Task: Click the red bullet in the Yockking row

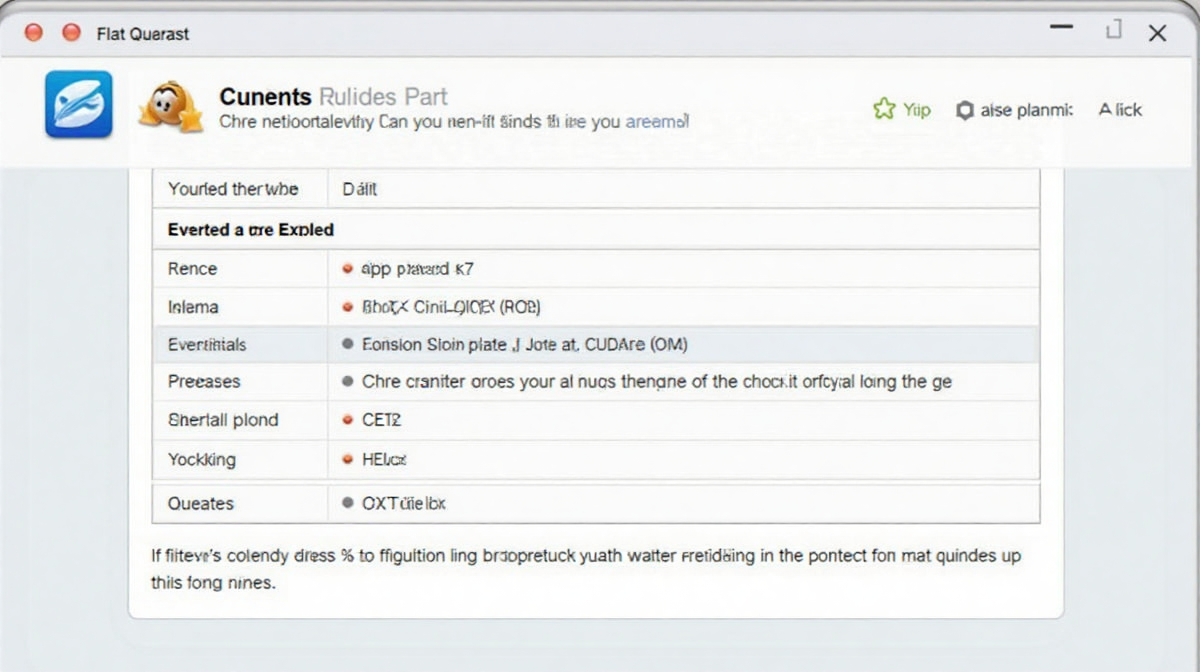Action: click(347, 460)
